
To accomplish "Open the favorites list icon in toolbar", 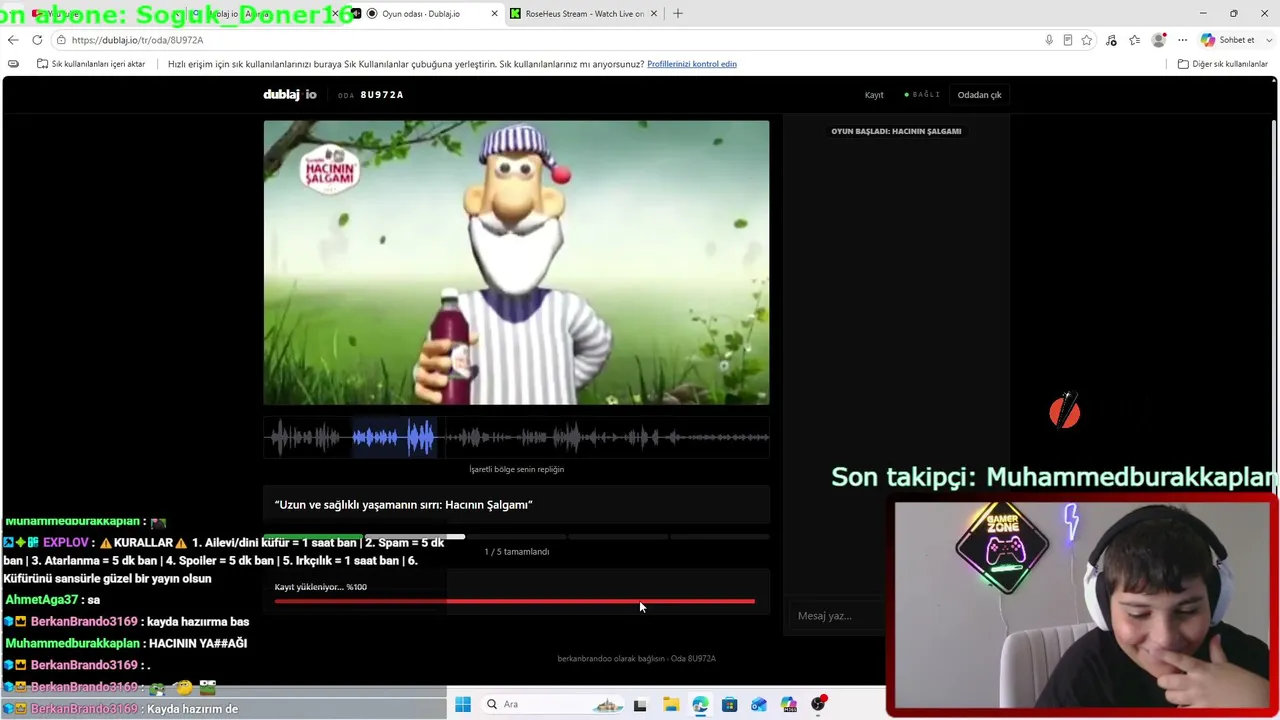I will 1135,40.
